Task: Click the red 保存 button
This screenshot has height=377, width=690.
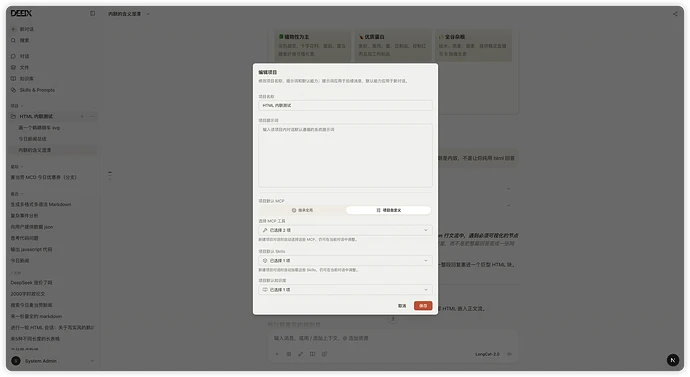Action: (x=423, y=306)
